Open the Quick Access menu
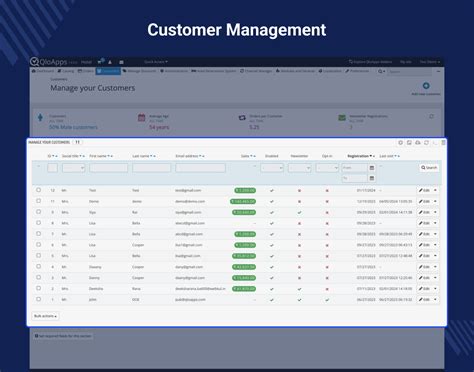The image size is (474, 372). [x=156, y=62]
